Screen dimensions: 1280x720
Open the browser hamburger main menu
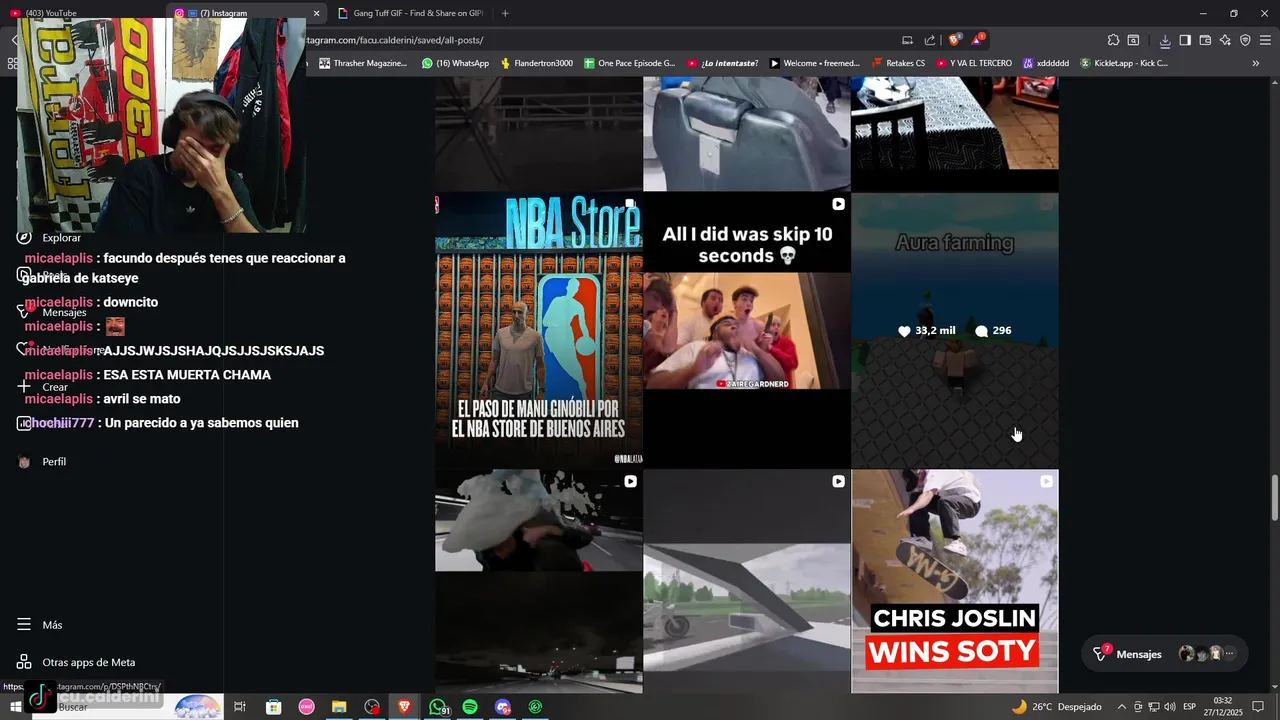point(1265,40)
